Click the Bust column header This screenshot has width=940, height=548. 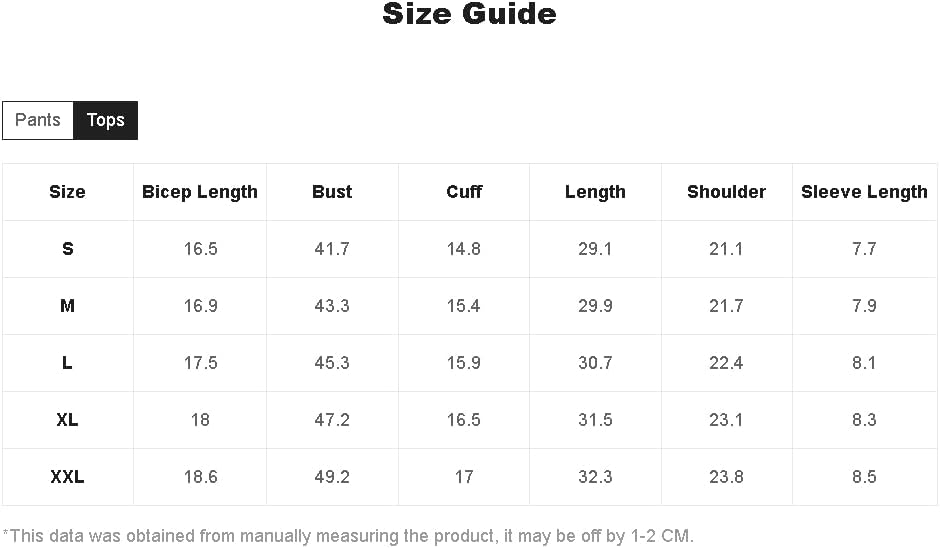(332, 192)
